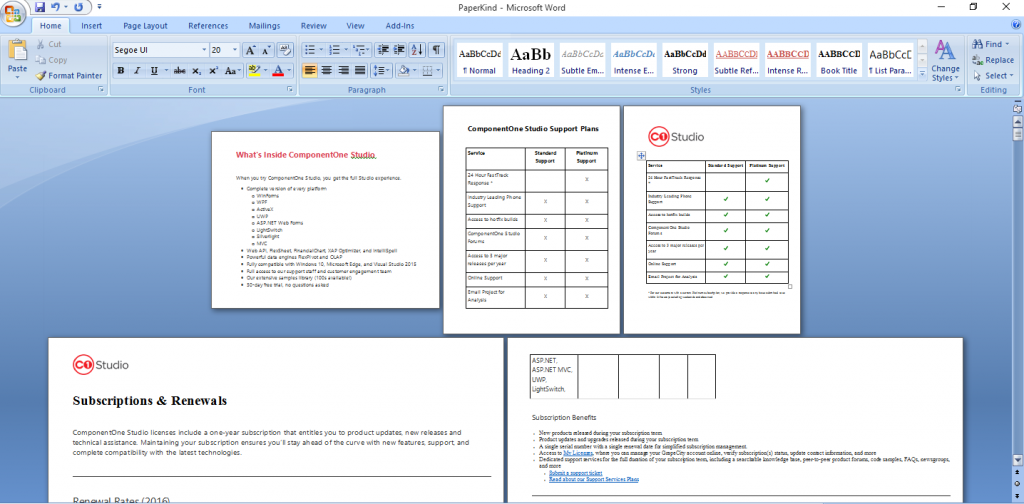1024x504 pixels.
Task: Go to the References tab
Action: 208,26
